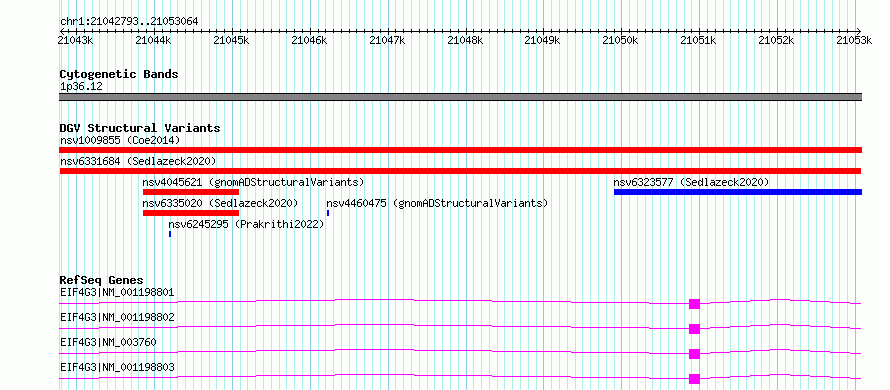890x390 pixels.
Task: Click the 21048k ruler tick label
Action: click(x=465, y=40)
